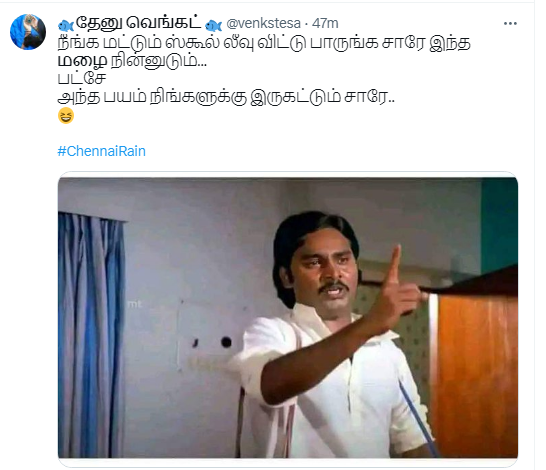Click the word பட்சே in the tweet
The width and height of the screenshot is (546, 470).
pyautogui.click(x=82, y=78)
